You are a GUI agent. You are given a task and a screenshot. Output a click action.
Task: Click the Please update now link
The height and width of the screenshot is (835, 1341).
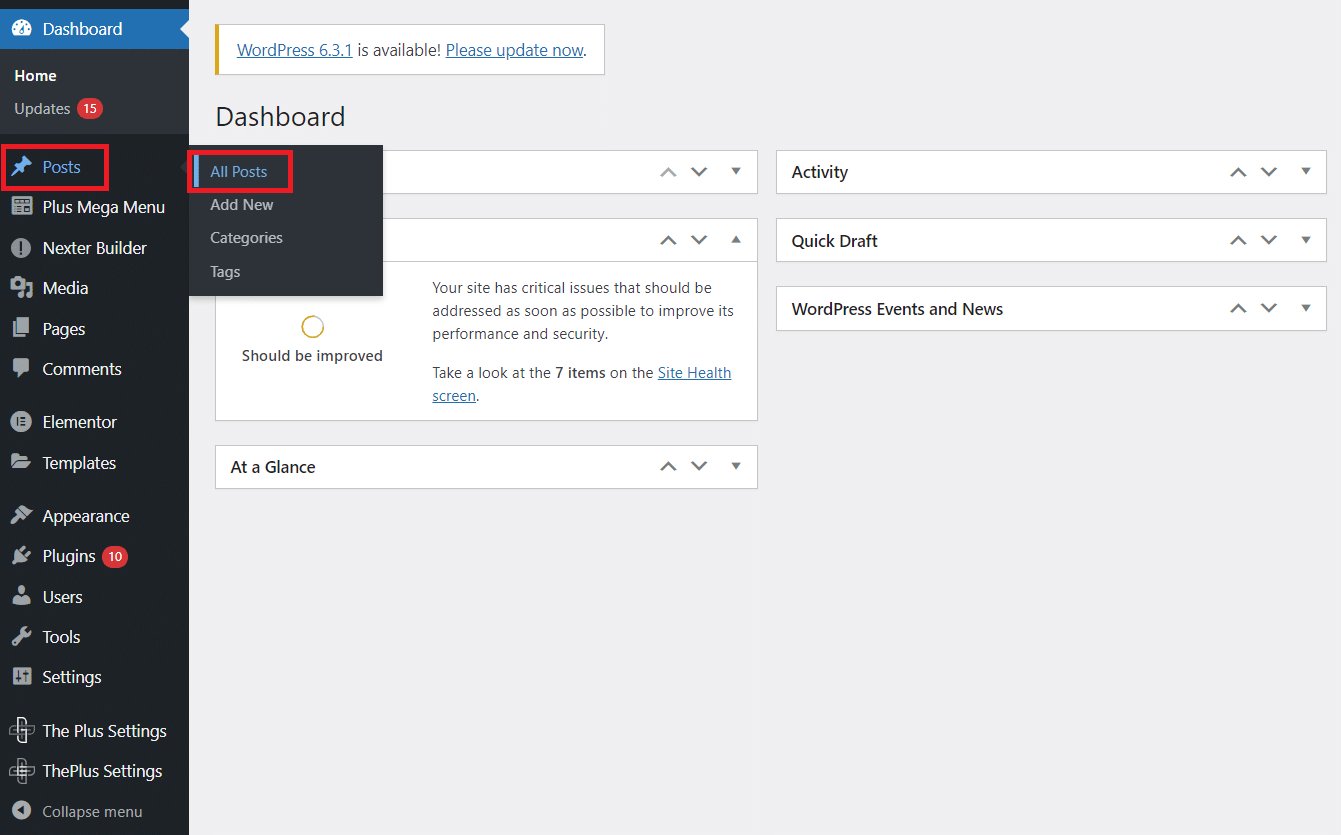pyautogui.click(x=514, y=50)
